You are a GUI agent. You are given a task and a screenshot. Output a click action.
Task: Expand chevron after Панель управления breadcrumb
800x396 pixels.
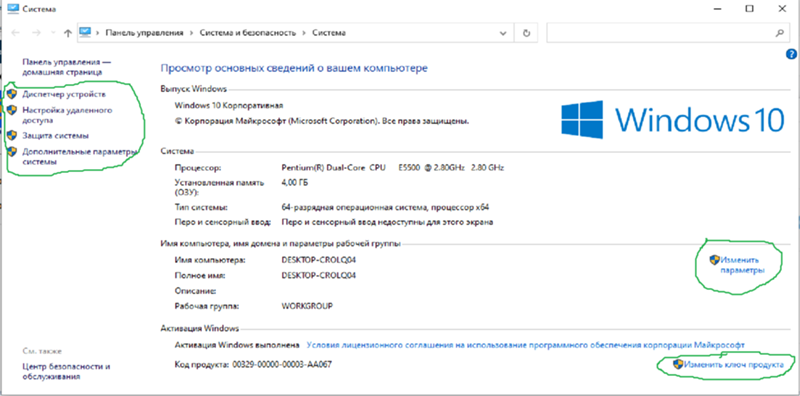pos(191,33)
